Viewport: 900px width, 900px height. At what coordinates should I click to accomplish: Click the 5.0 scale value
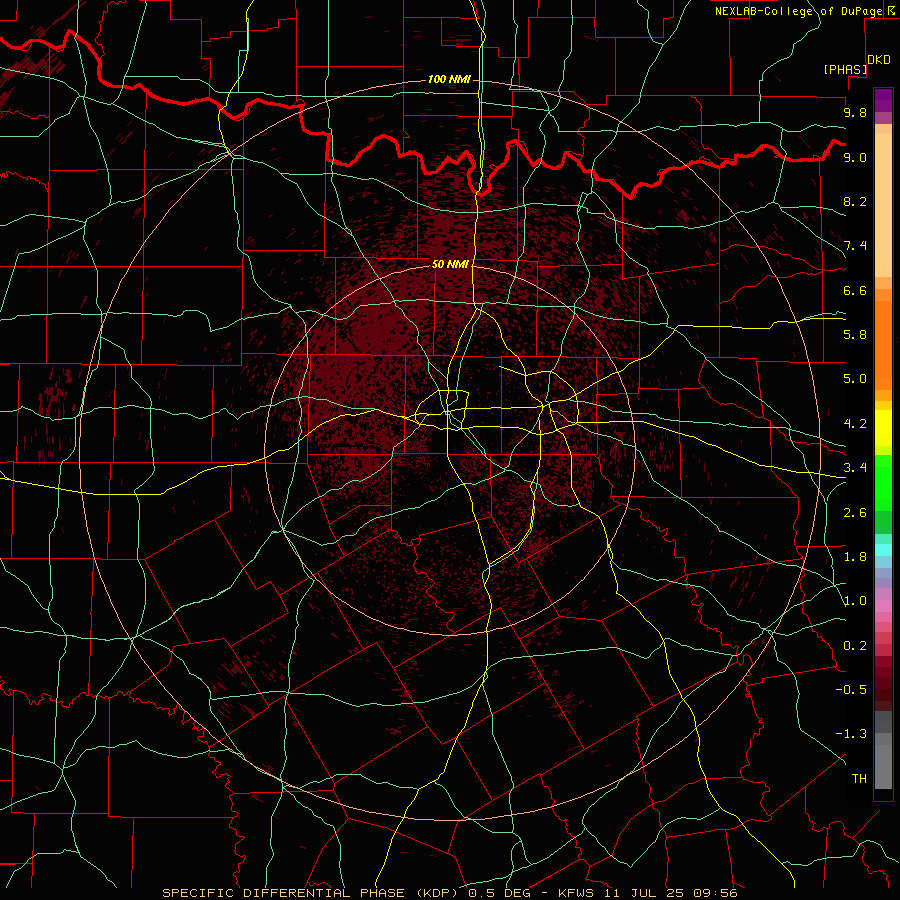(855, 379)
